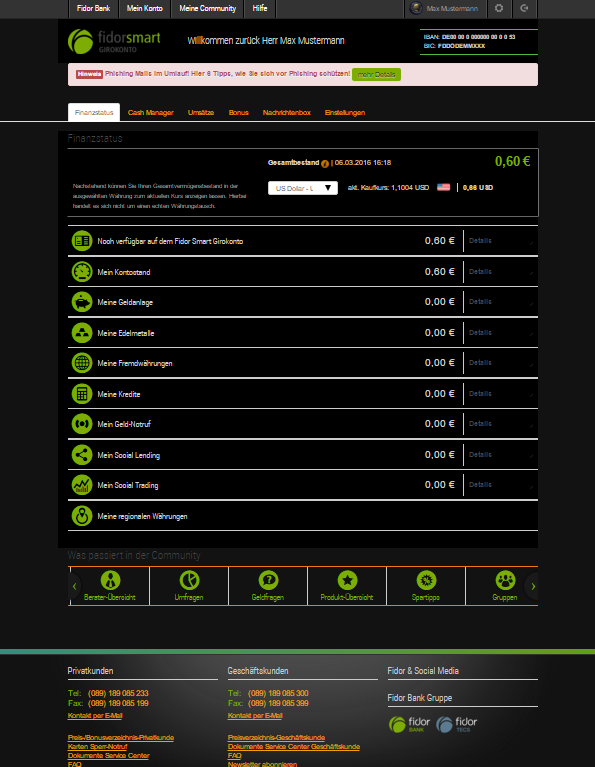
Task: Show next items in community carousel
Action: (x=533, y=586)
